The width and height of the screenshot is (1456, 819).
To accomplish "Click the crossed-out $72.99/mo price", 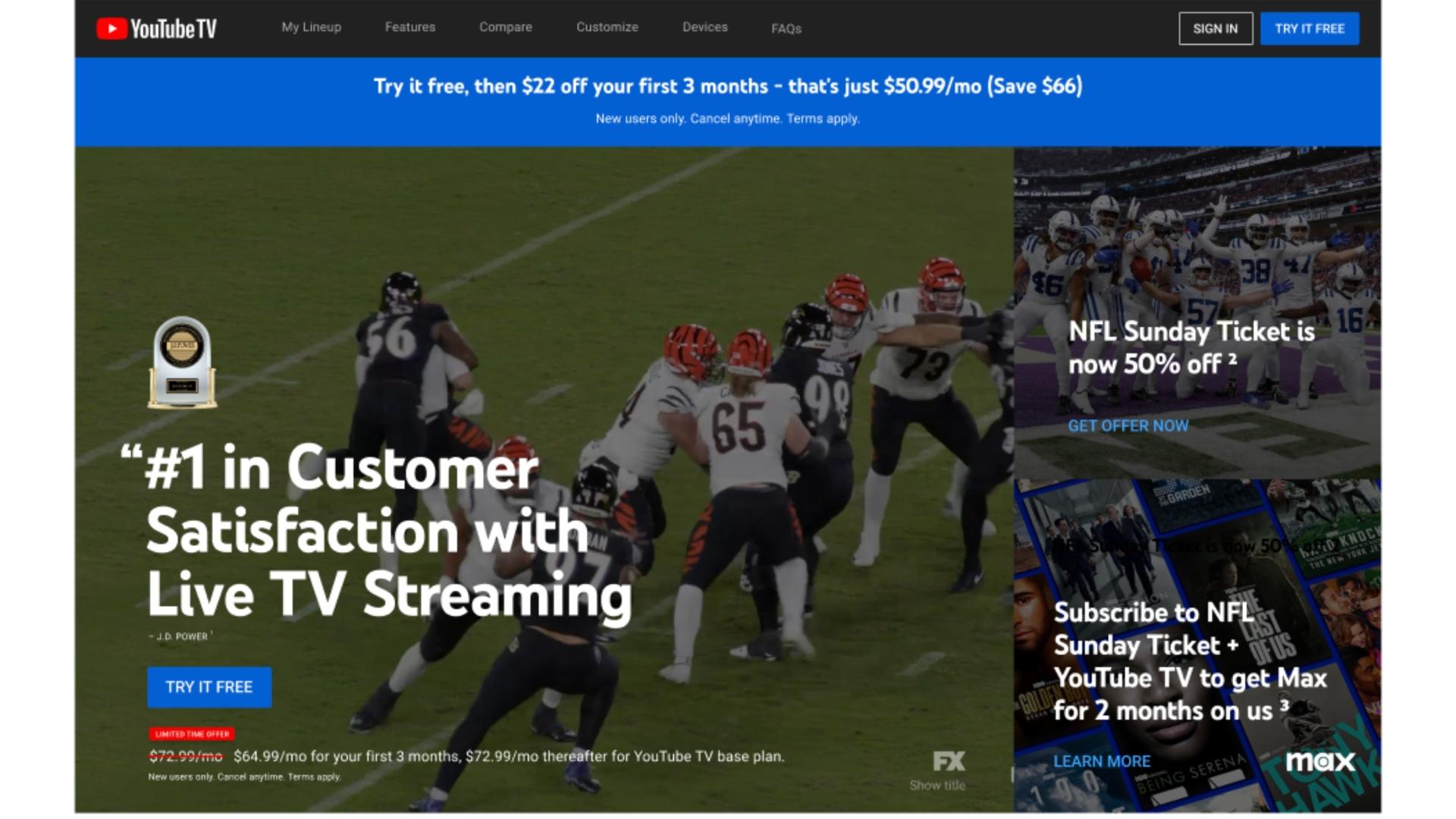I will coord(187,756).
